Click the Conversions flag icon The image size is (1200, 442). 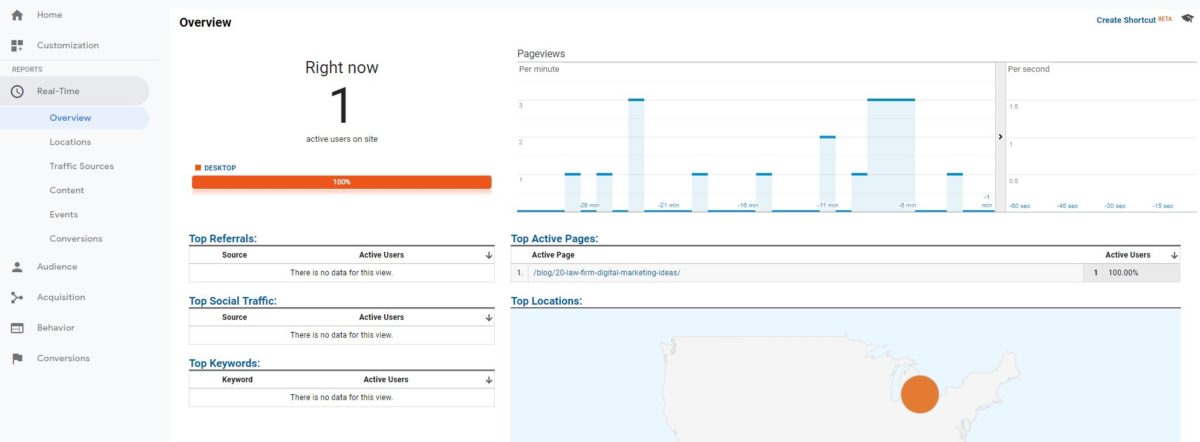click(x=17, y=358)
